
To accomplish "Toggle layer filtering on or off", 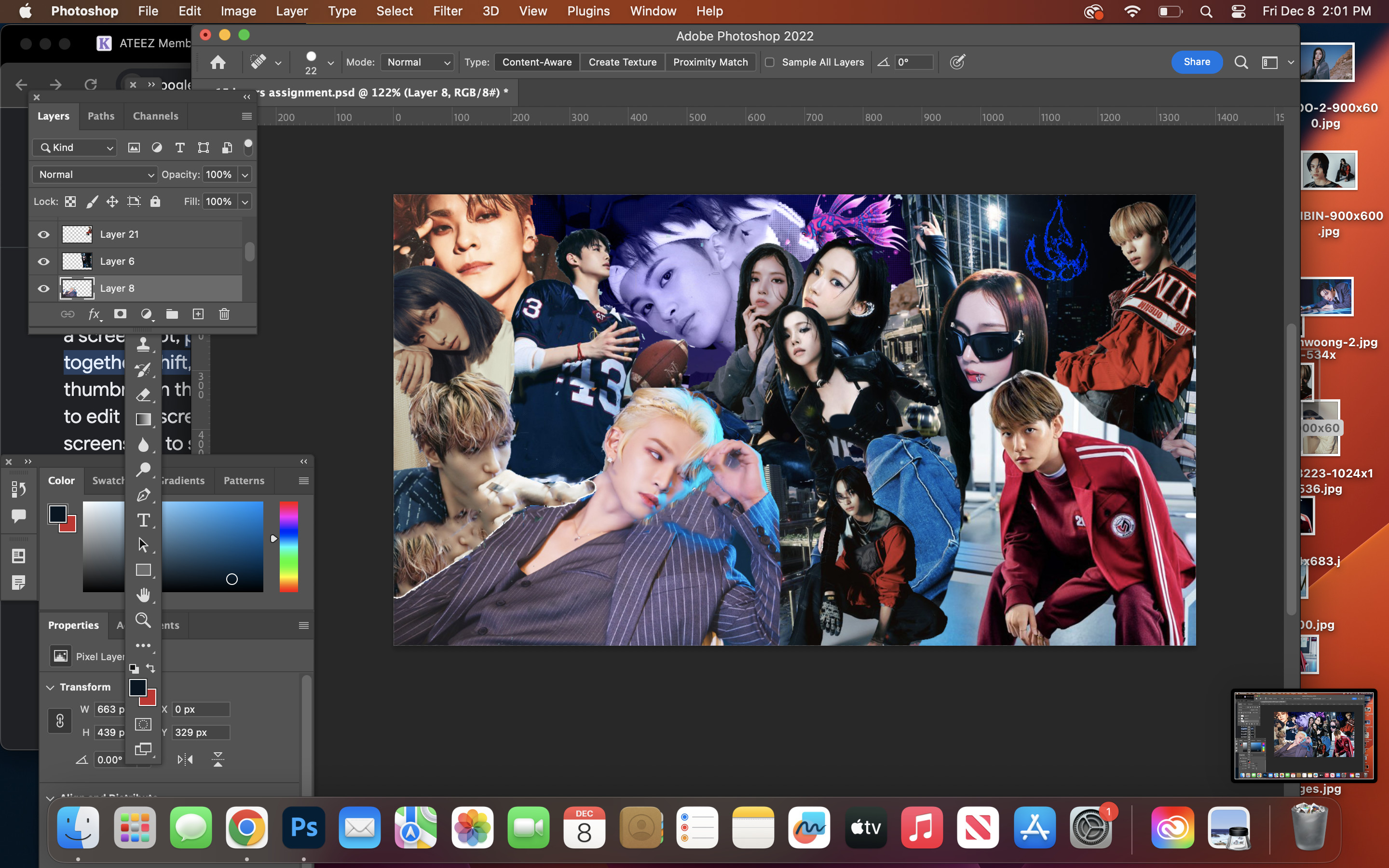I will pos(248,147).
